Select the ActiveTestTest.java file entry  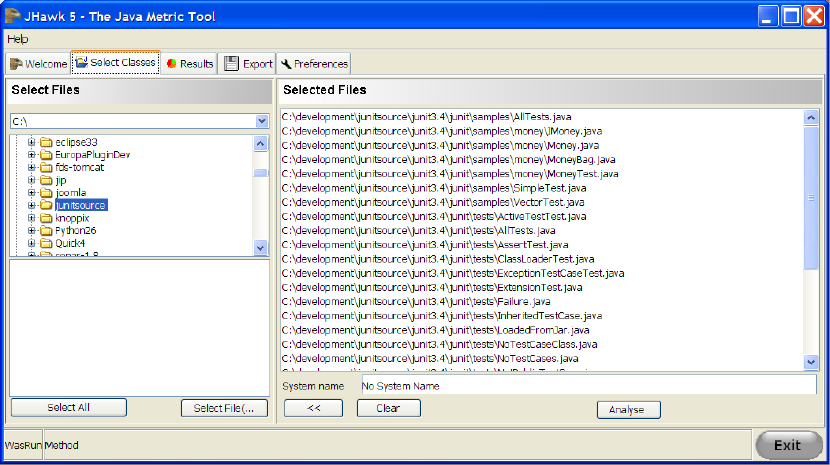pos(434,216)
